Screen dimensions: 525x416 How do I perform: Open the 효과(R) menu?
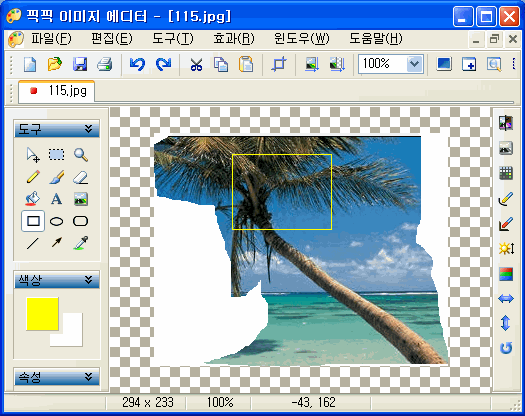coord(234,39)
